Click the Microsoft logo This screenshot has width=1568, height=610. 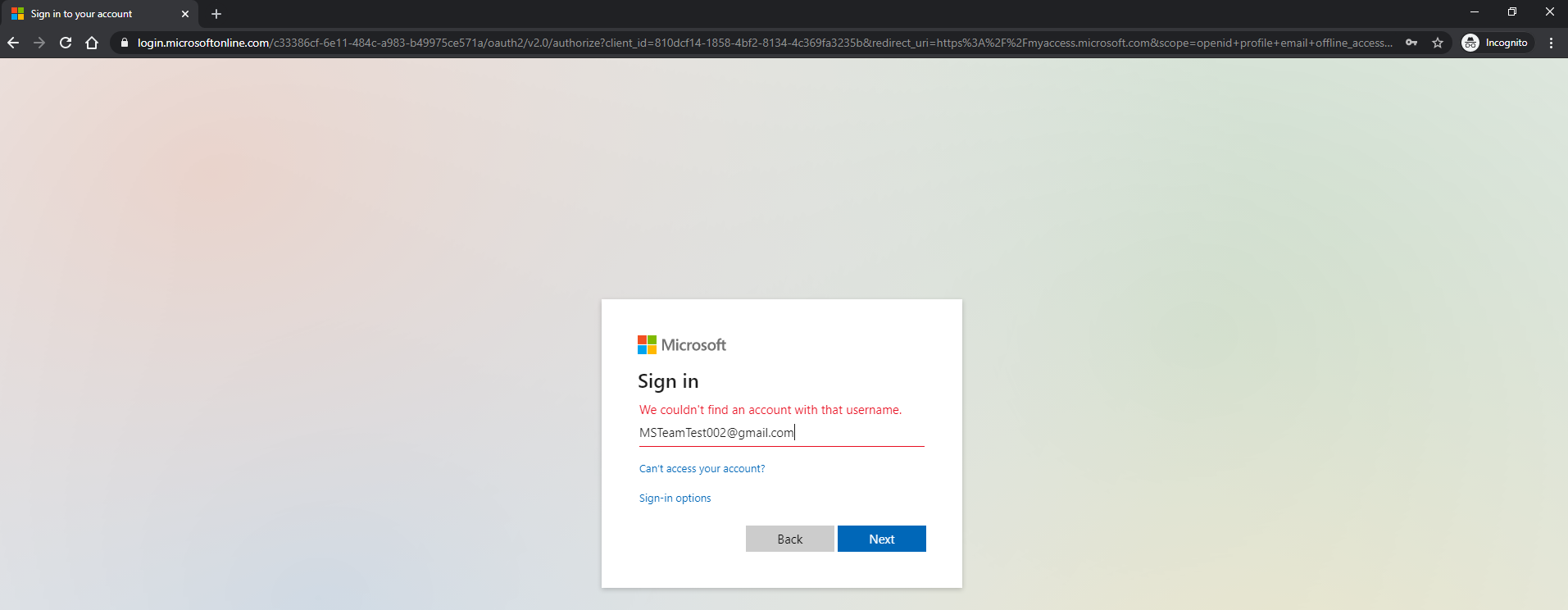coord(682,345)
